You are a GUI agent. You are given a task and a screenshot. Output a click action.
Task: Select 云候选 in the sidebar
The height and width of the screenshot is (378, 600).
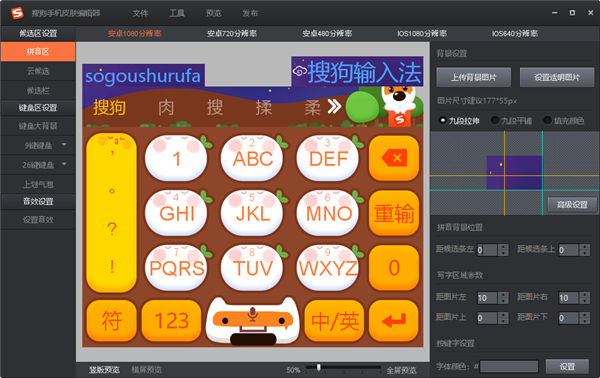coord(38,71)
